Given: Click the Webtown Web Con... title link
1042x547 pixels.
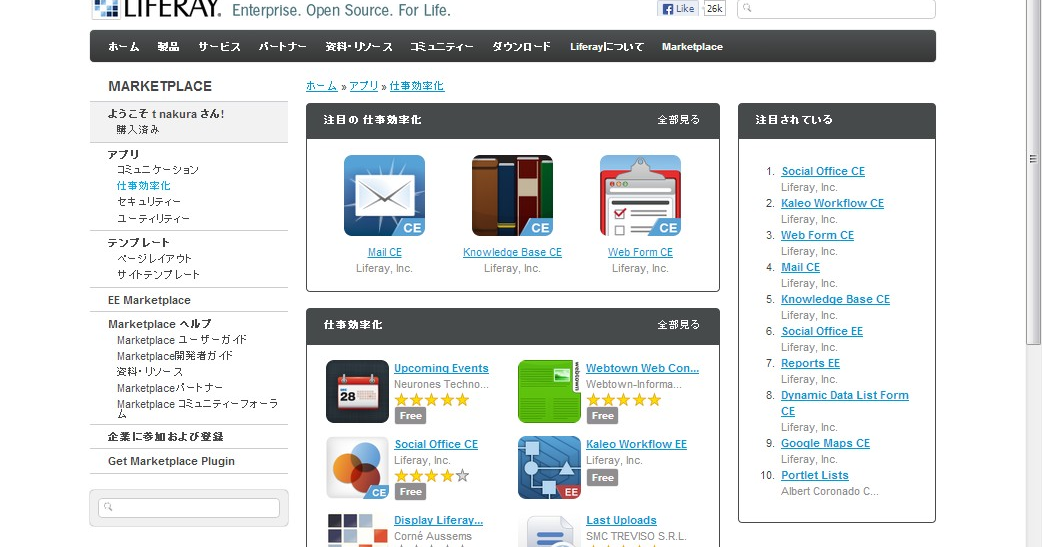Looking at the screenshot, I should click(x=643, y=368).
